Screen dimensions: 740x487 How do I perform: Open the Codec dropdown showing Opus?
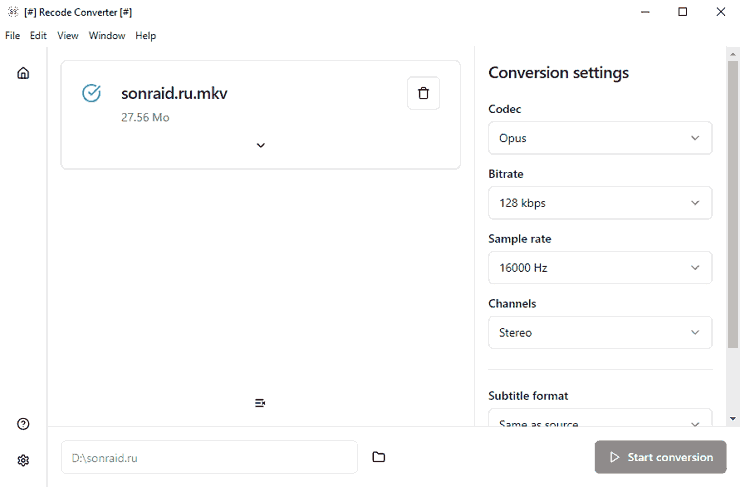(x=600, y=138)
